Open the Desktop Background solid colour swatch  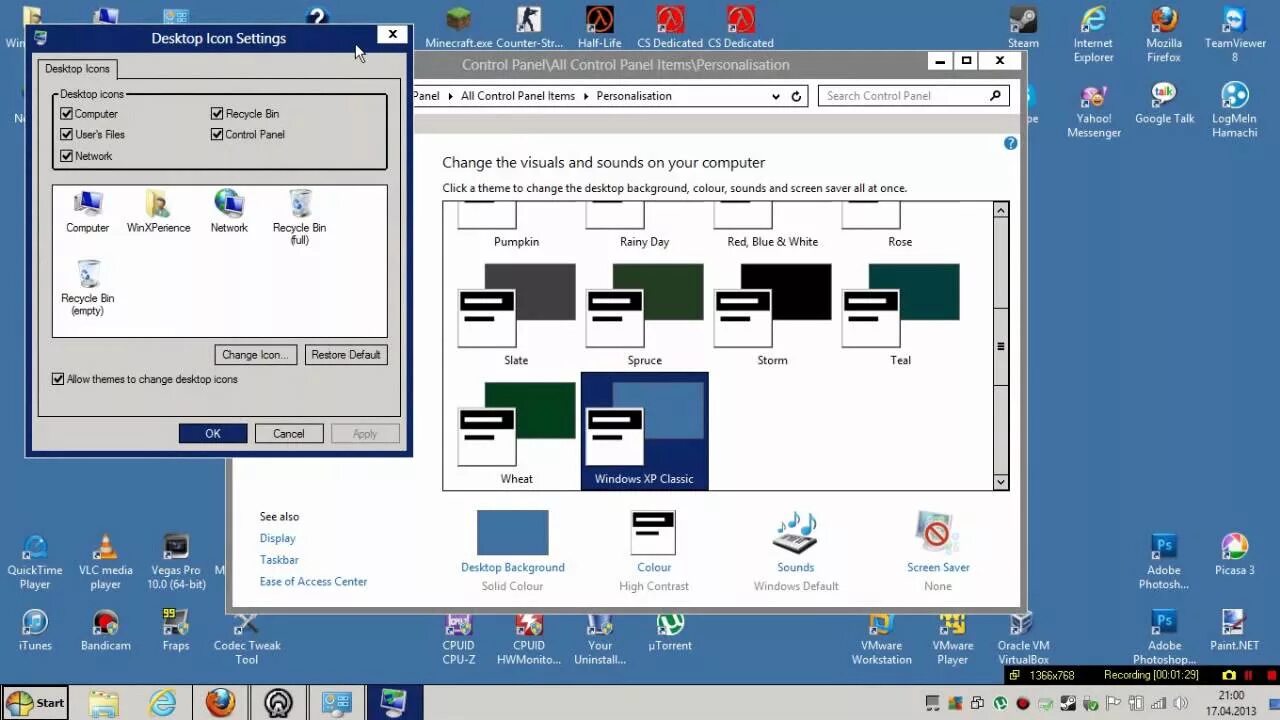[x=512, y=532]
